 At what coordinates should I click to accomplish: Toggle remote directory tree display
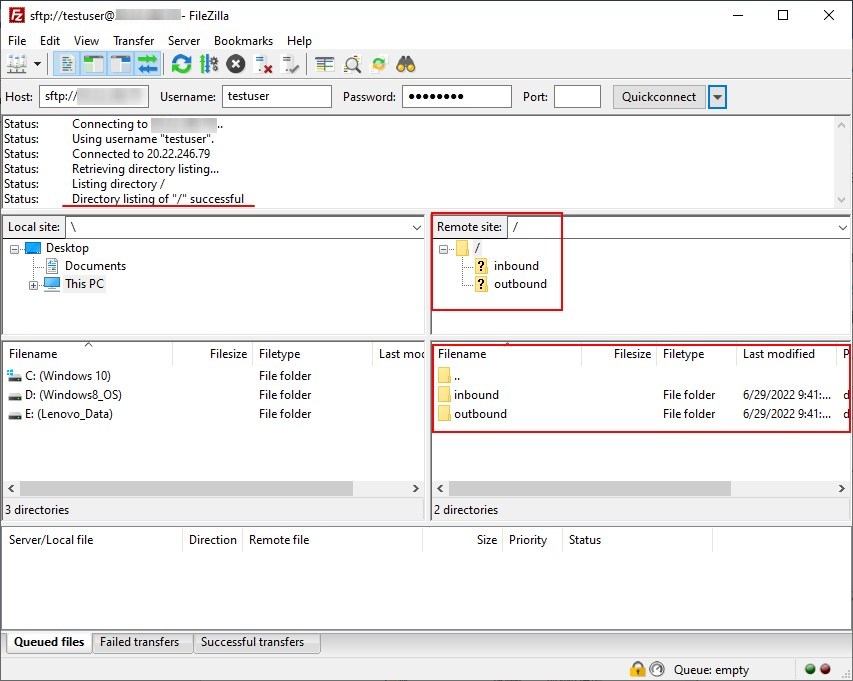[120, 65]
